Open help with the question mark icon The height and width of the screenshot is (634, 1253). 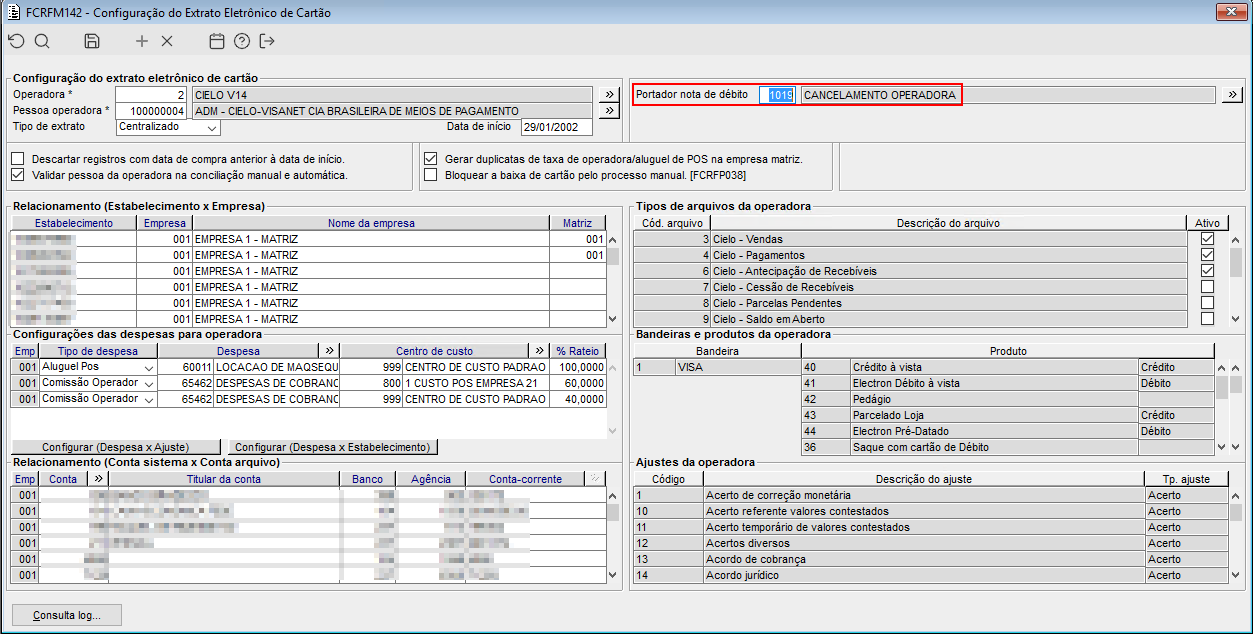point(241,41)
